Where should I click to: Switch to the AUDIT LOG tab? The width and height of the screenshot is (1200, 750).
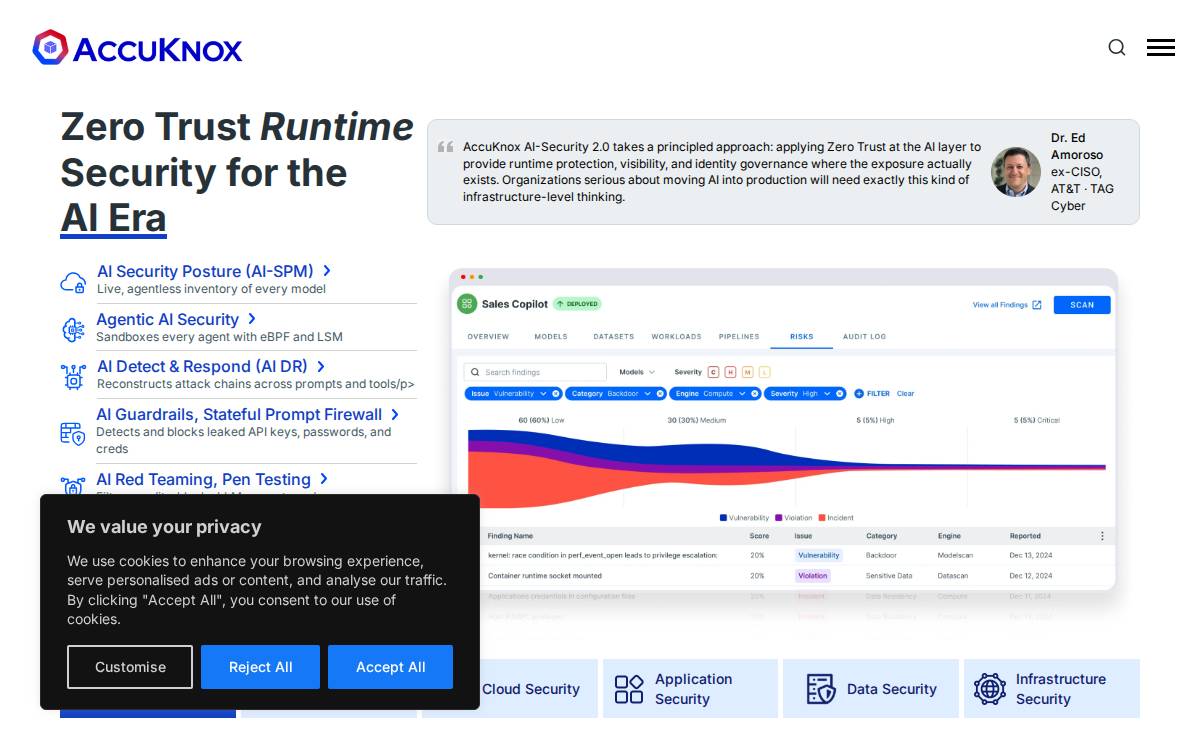pyautogui.click(x=864, y=337)
